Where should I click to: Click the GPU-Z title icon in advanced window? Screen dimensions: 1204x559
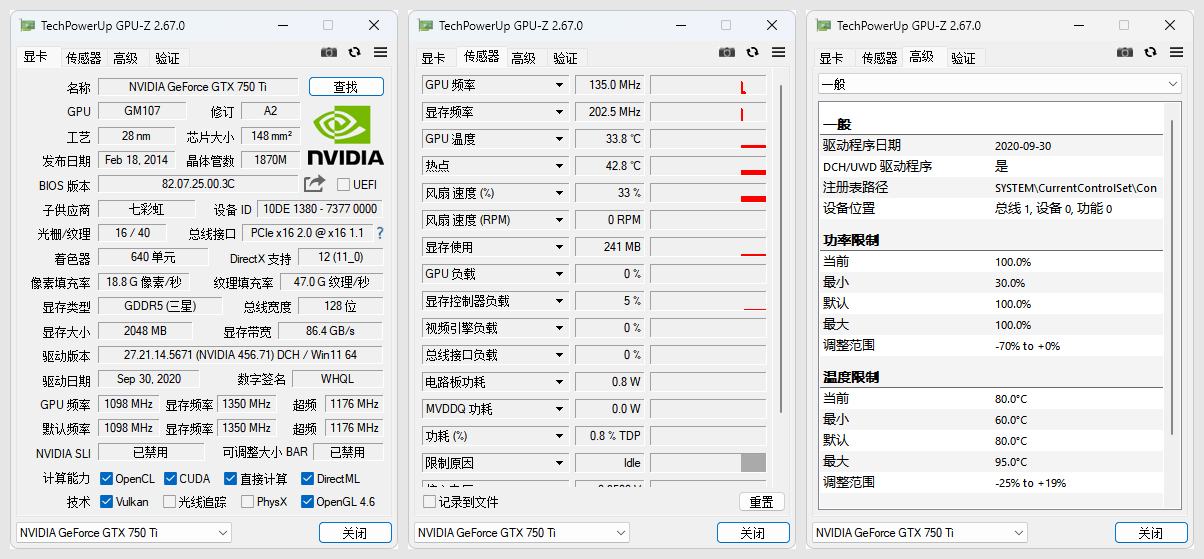(x=823, y=25)
